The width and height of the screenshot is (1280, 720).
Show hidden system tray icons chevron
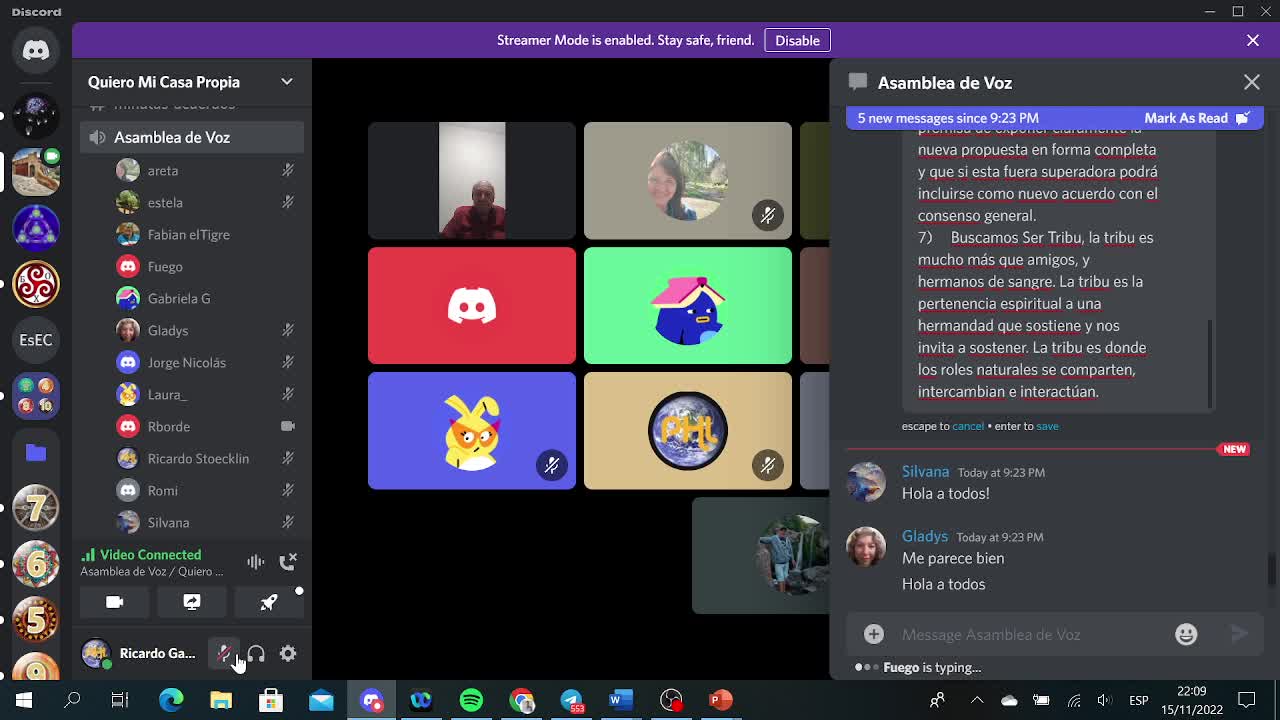[977, 700]
